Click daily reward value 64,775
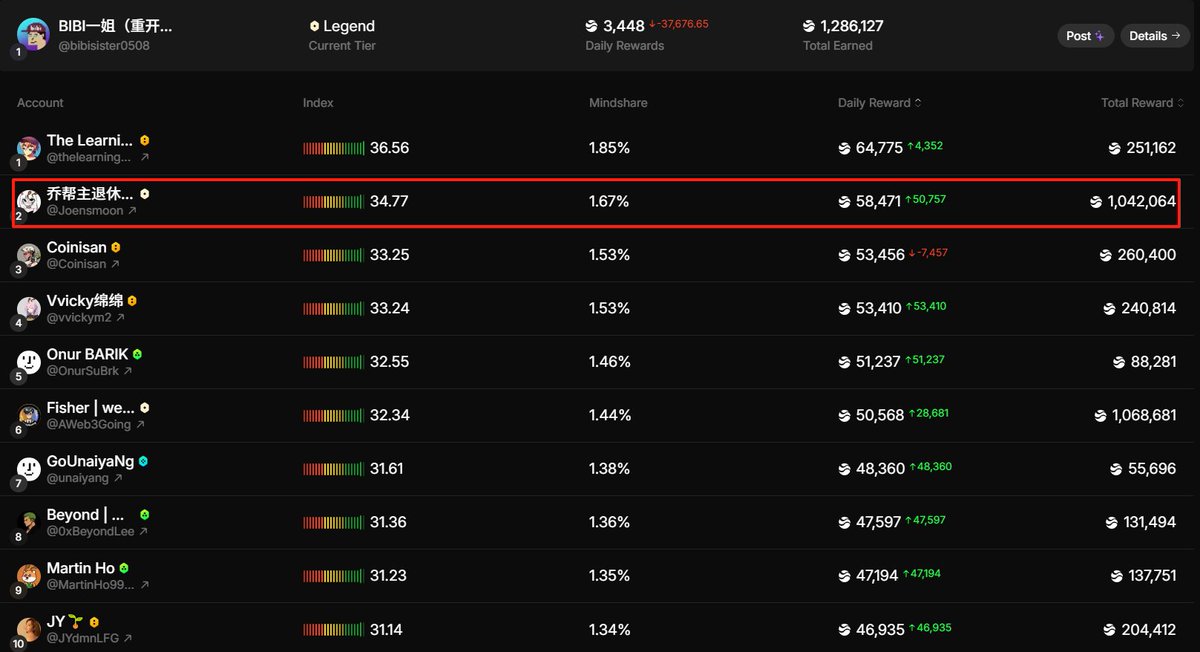The image size is (1200, 652). click(x=879, y=148)
